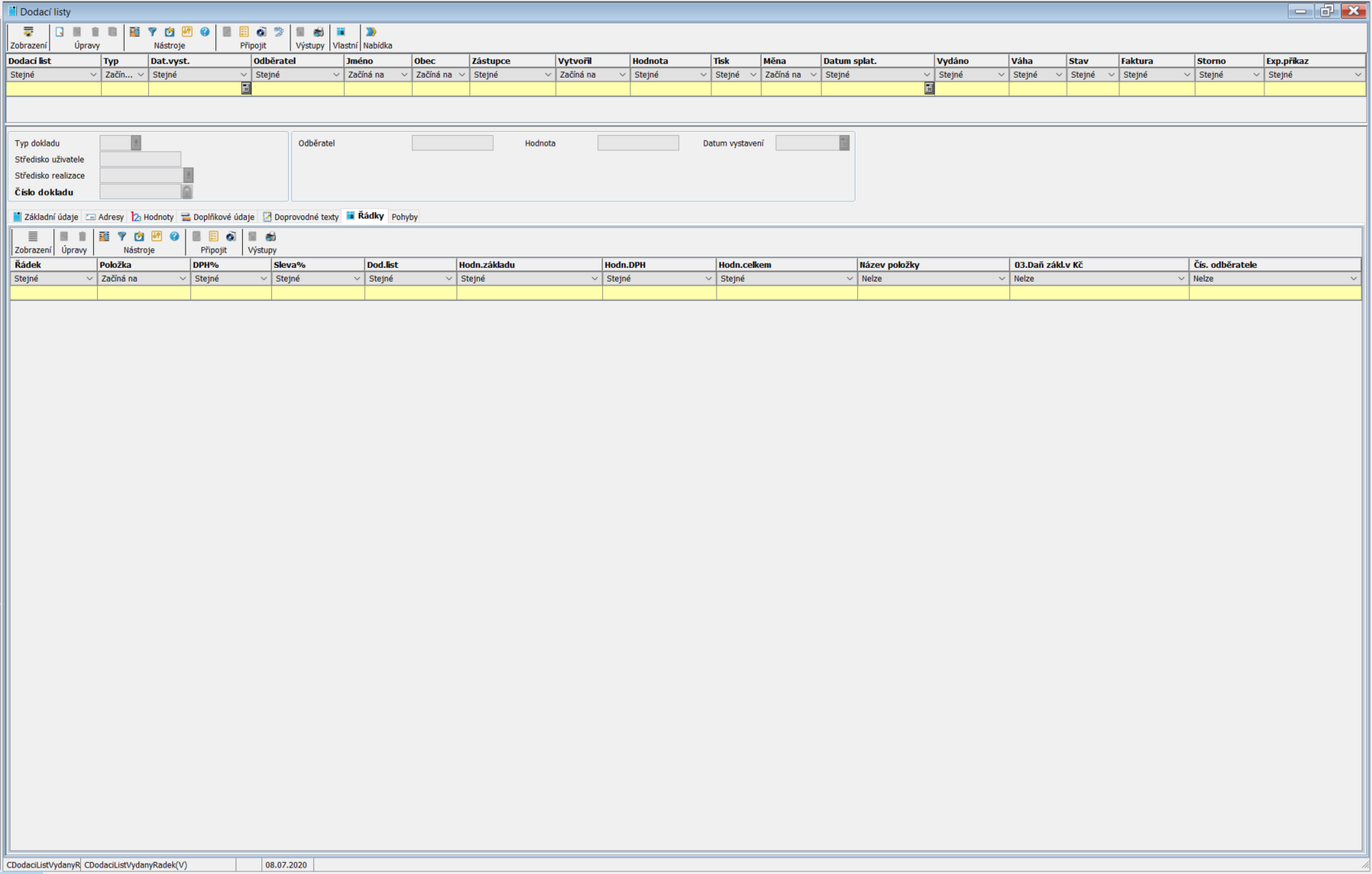Click the Vlastní blue icon in top toolbar
The height and width of the screenshot is (874, 1372).
pos(341,32)
